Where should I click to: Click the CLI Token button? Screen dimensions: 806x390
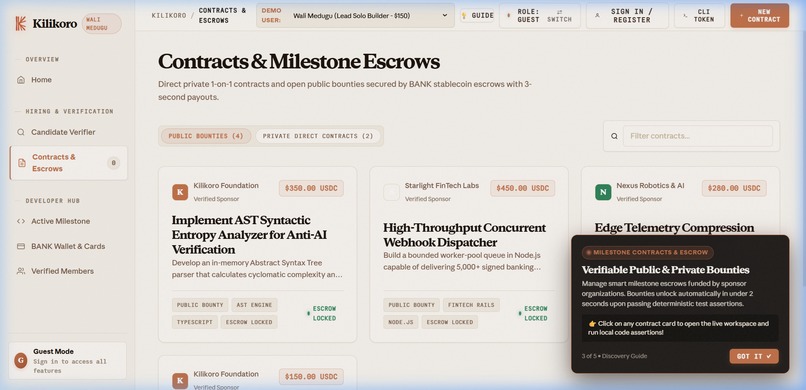click(x=699, y=15)
